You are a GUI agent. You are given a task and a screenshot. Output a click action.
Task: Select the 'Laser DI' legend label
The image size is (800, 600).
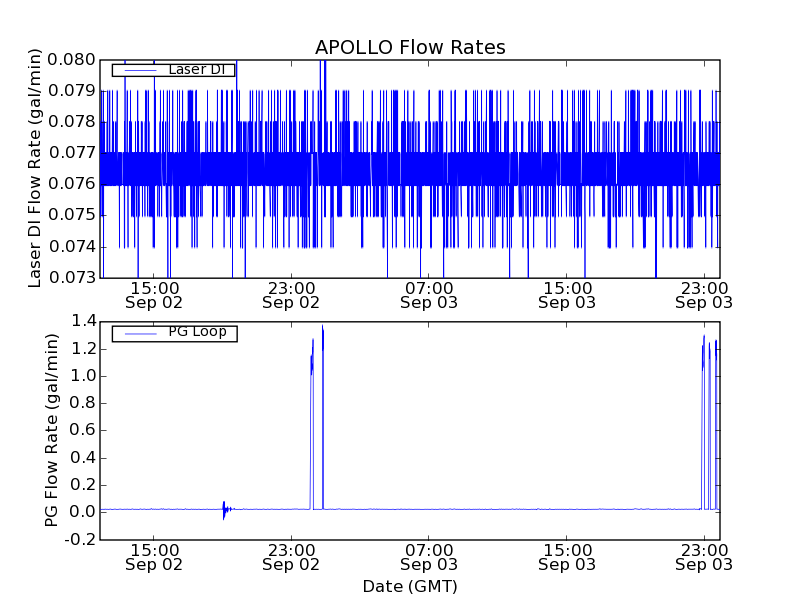[x=197, y=69]
